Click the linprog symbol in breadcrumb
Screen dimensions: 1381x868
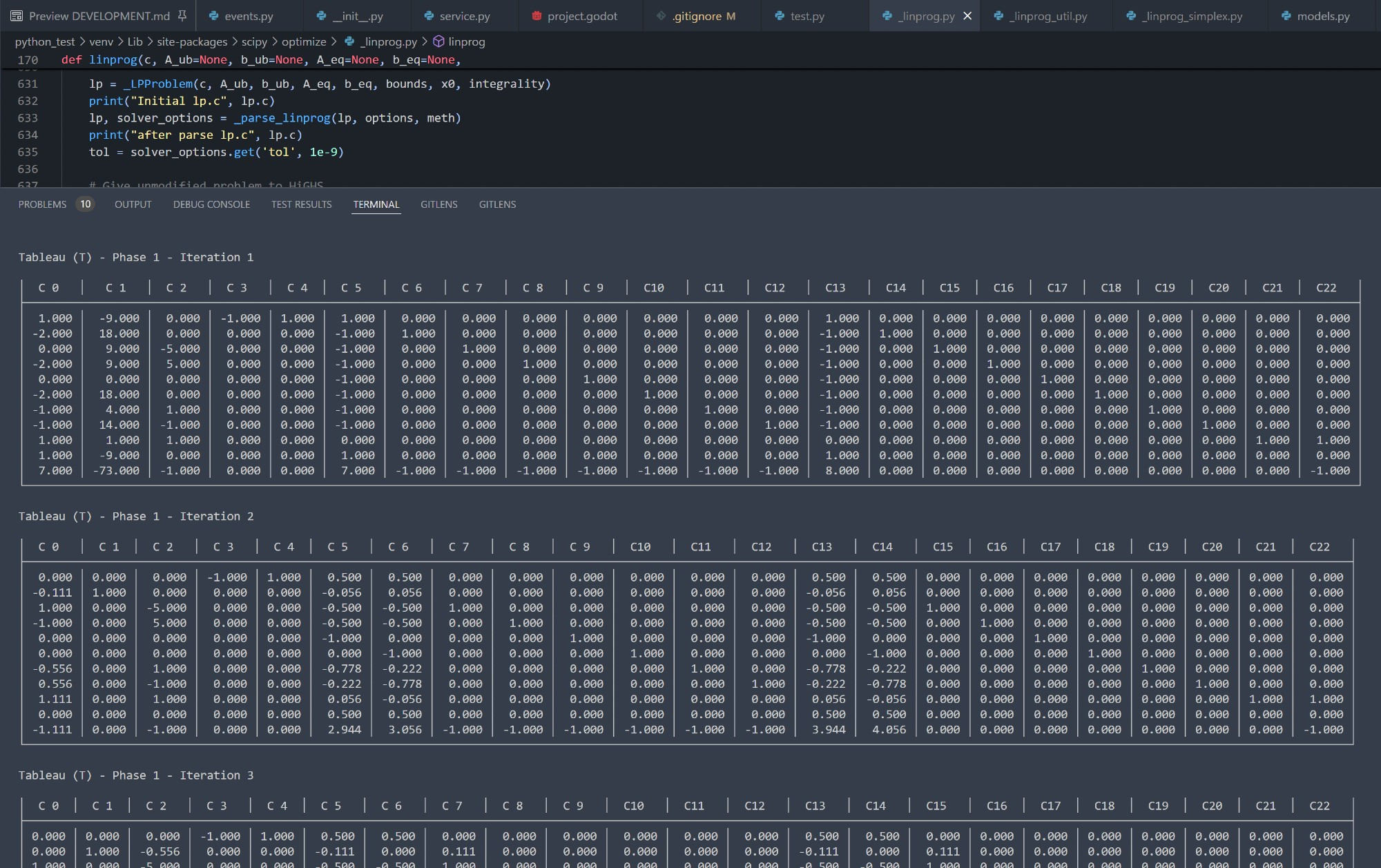click(467, 41)
